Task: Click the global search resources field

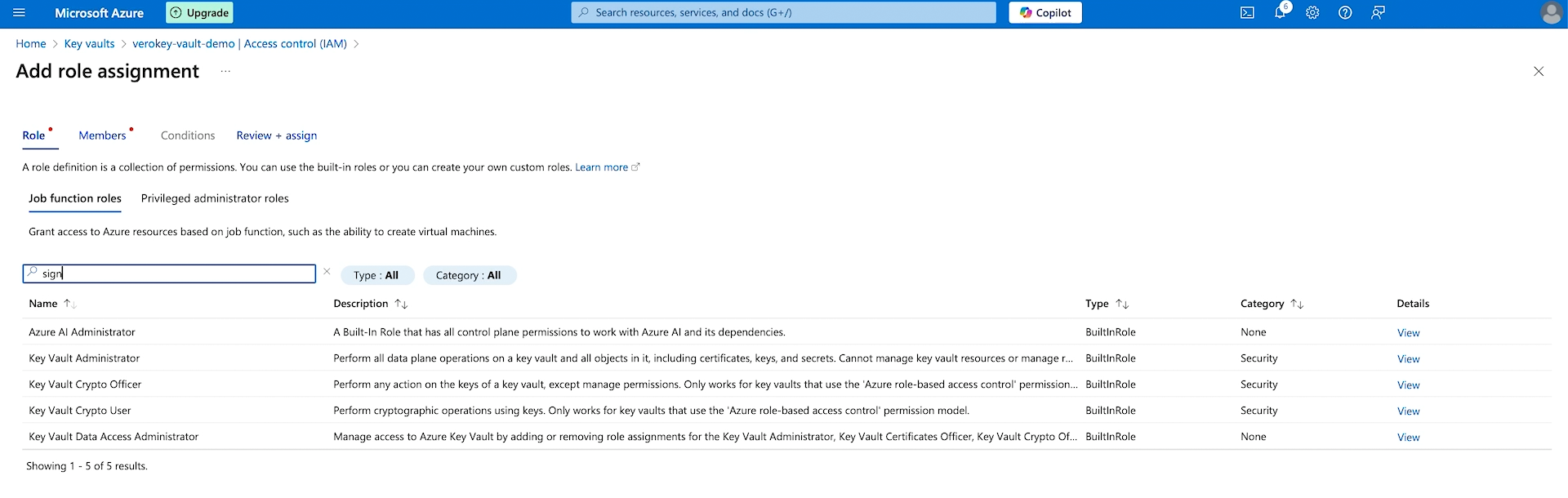Action: pos(784,13)
